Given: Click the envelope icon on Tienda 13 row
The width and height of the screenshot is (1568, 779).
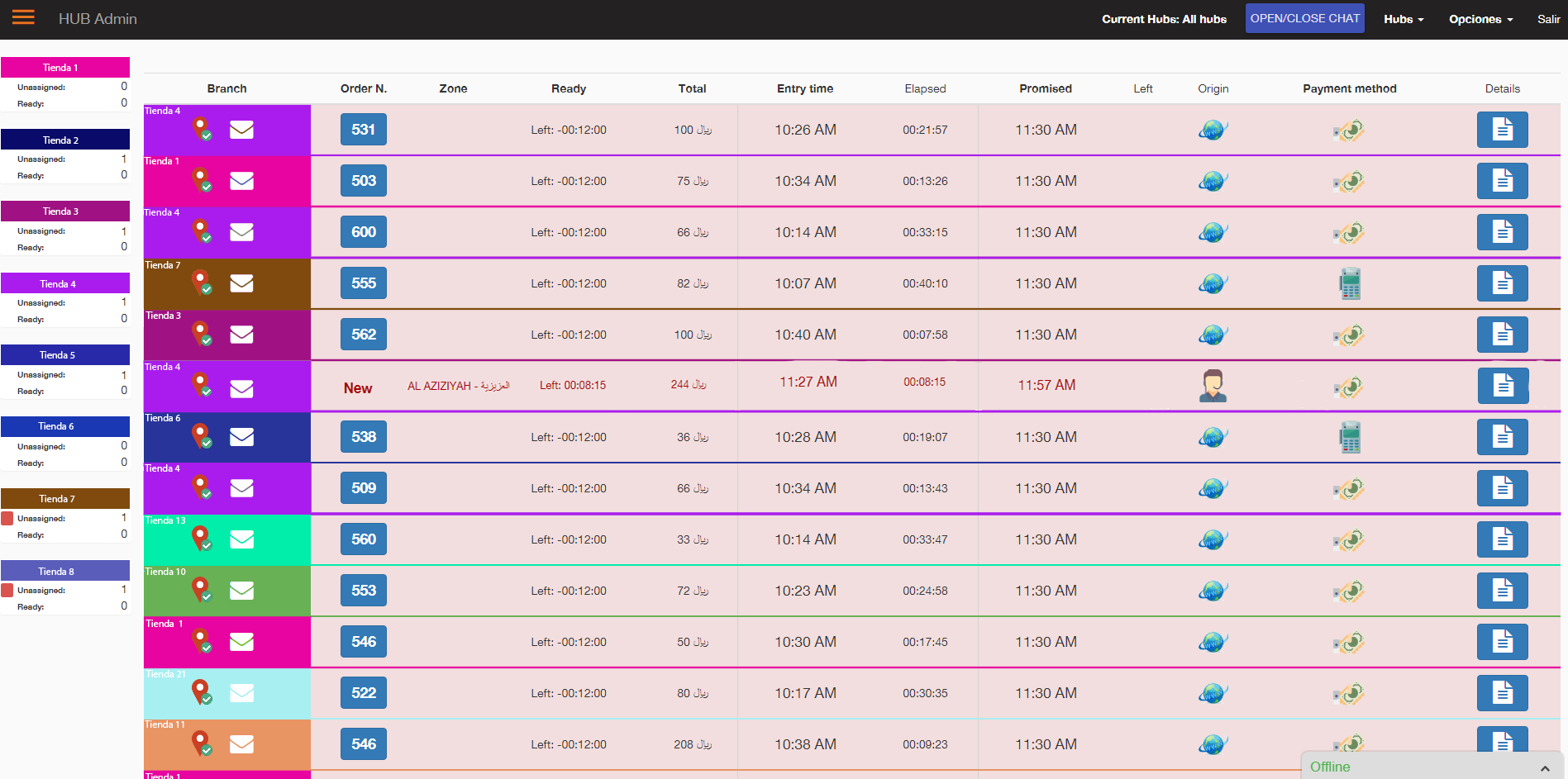Looking at the screenshot, I should [x=241, y=539].
